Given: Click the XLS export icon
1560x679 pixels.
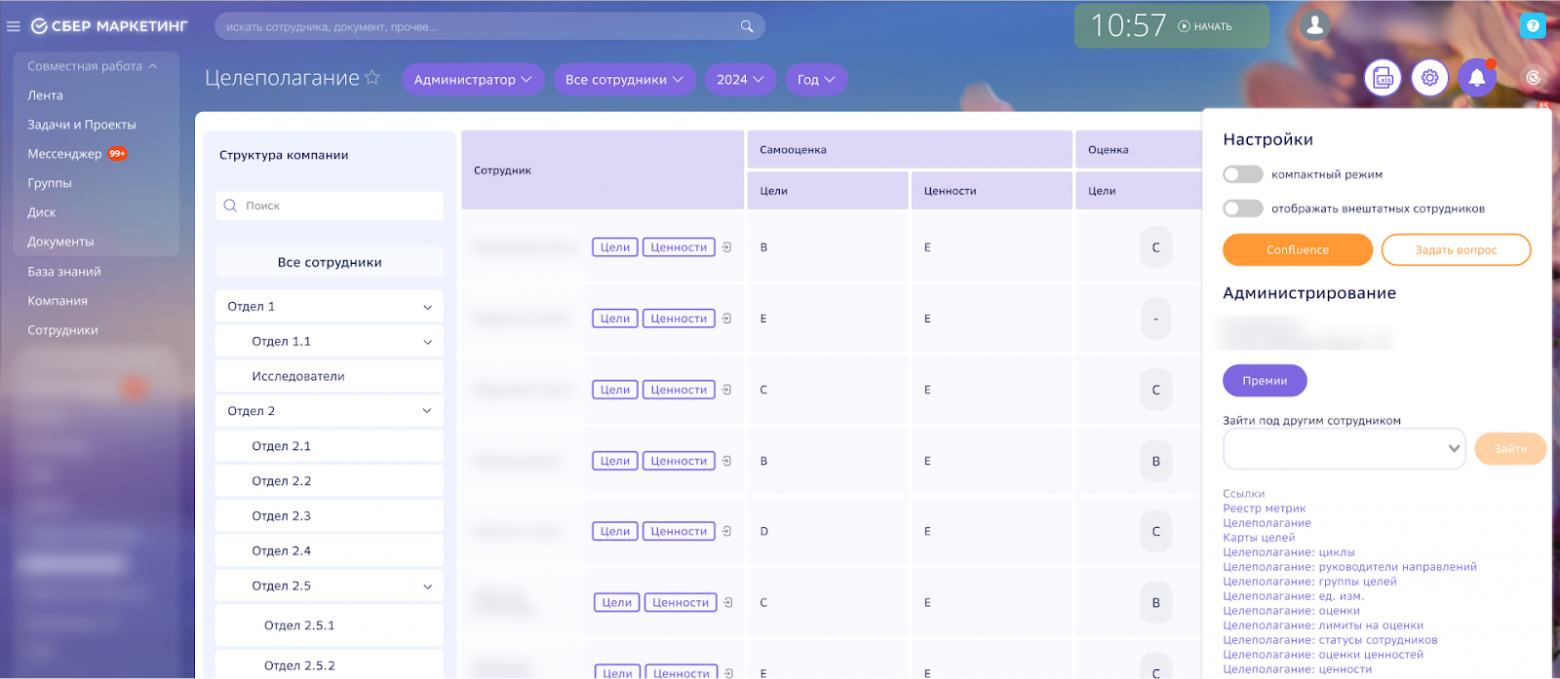Looking at the screenshot, I should [x=1382, y=78].
